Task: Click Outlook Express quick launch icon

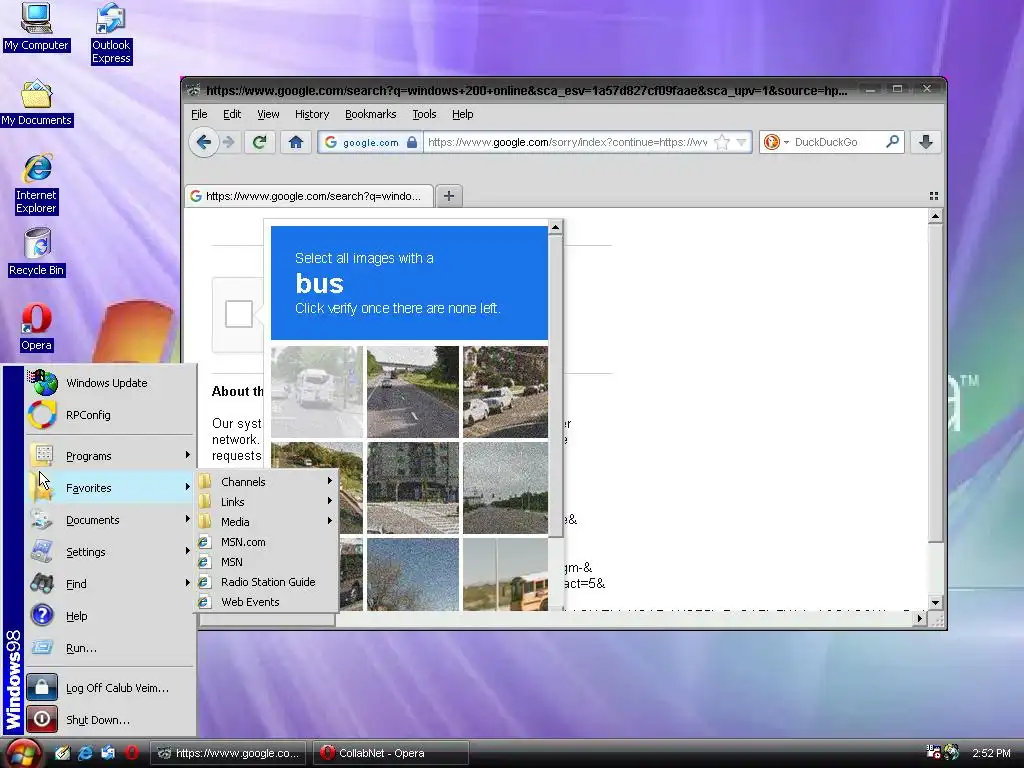Action: 108,753
